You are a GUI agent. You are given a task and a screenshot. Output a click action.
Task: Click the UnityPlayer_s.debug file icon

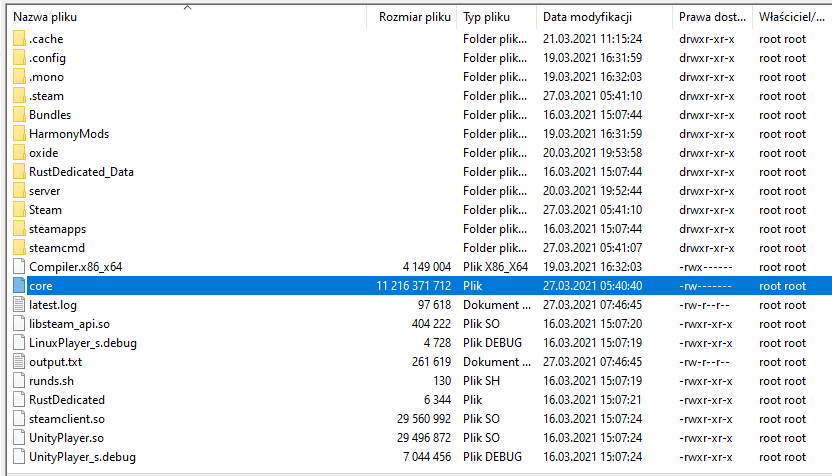[19, 457]
